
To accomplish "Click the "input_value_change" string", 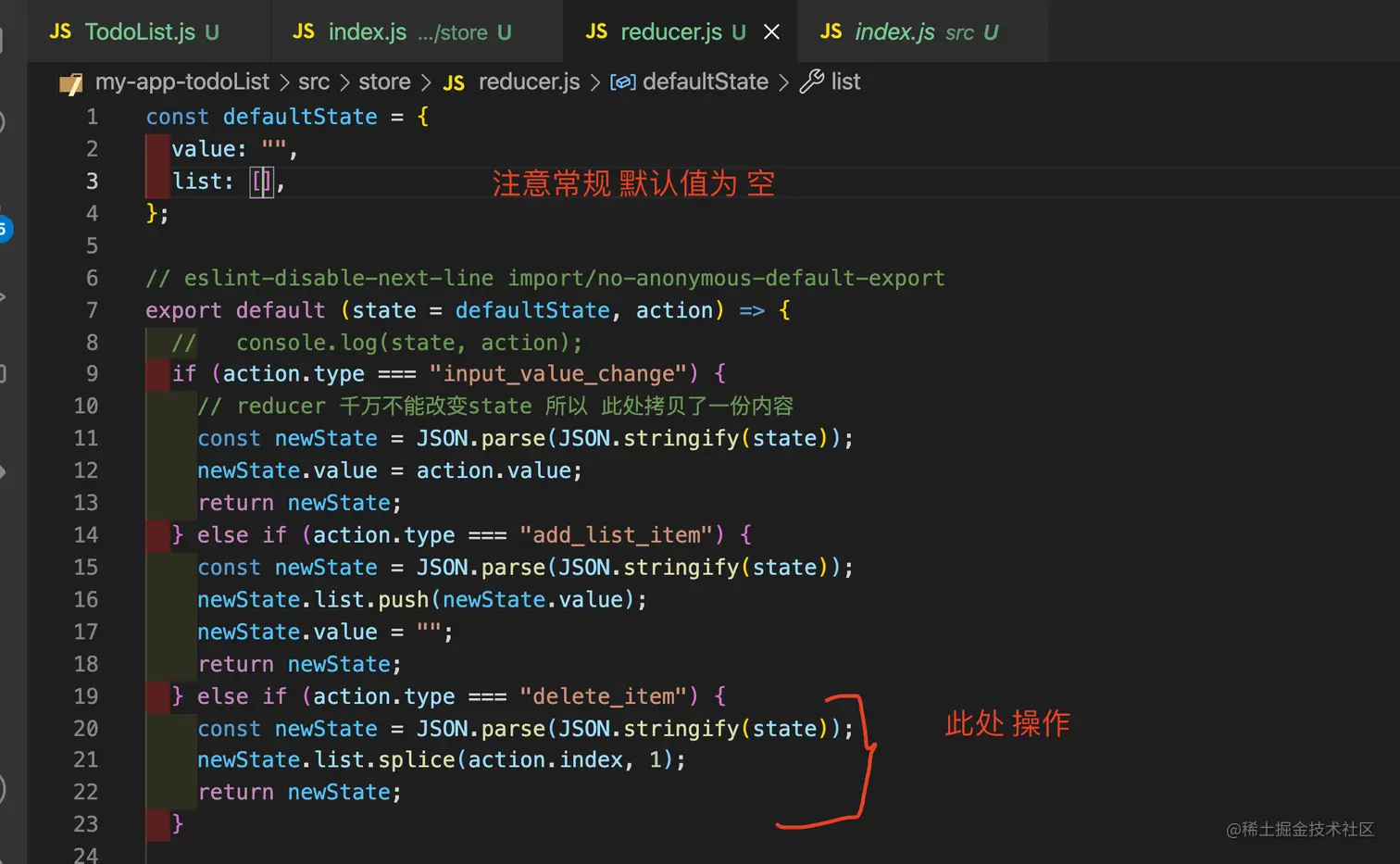I will tap(558, 374).
